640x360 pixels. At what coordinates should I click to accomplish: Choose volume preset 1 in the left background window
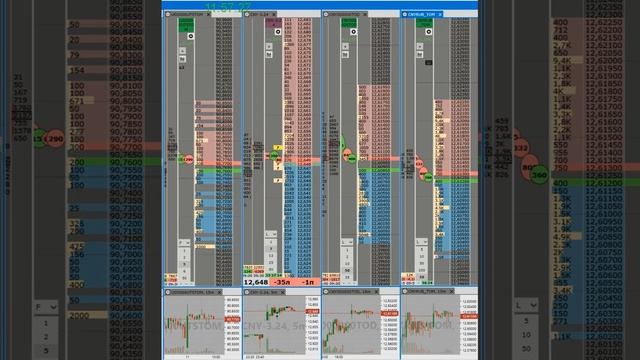46,323
